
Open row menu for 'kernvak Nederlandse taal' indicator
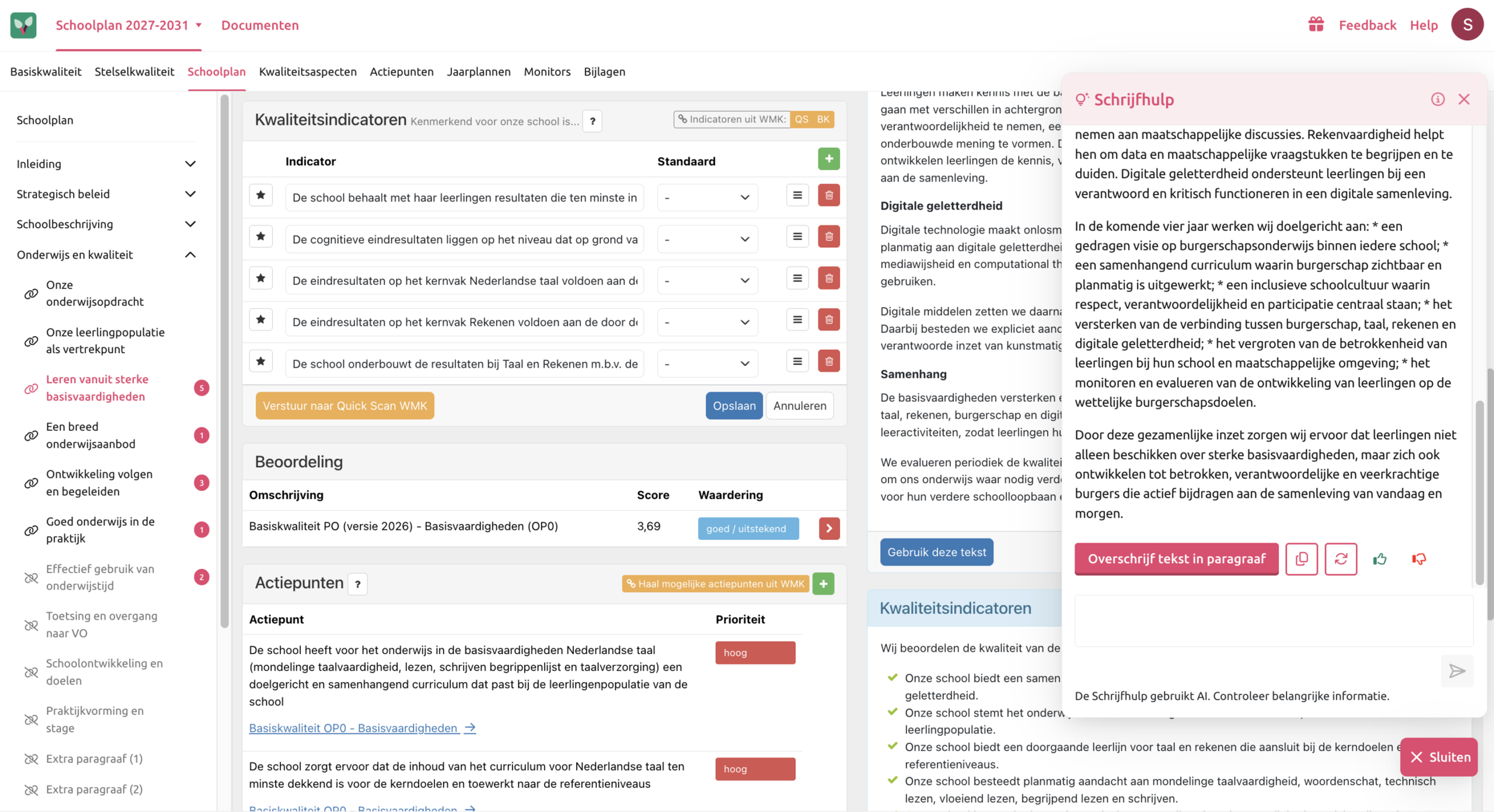pyautogui.click(x=798, y=278)
